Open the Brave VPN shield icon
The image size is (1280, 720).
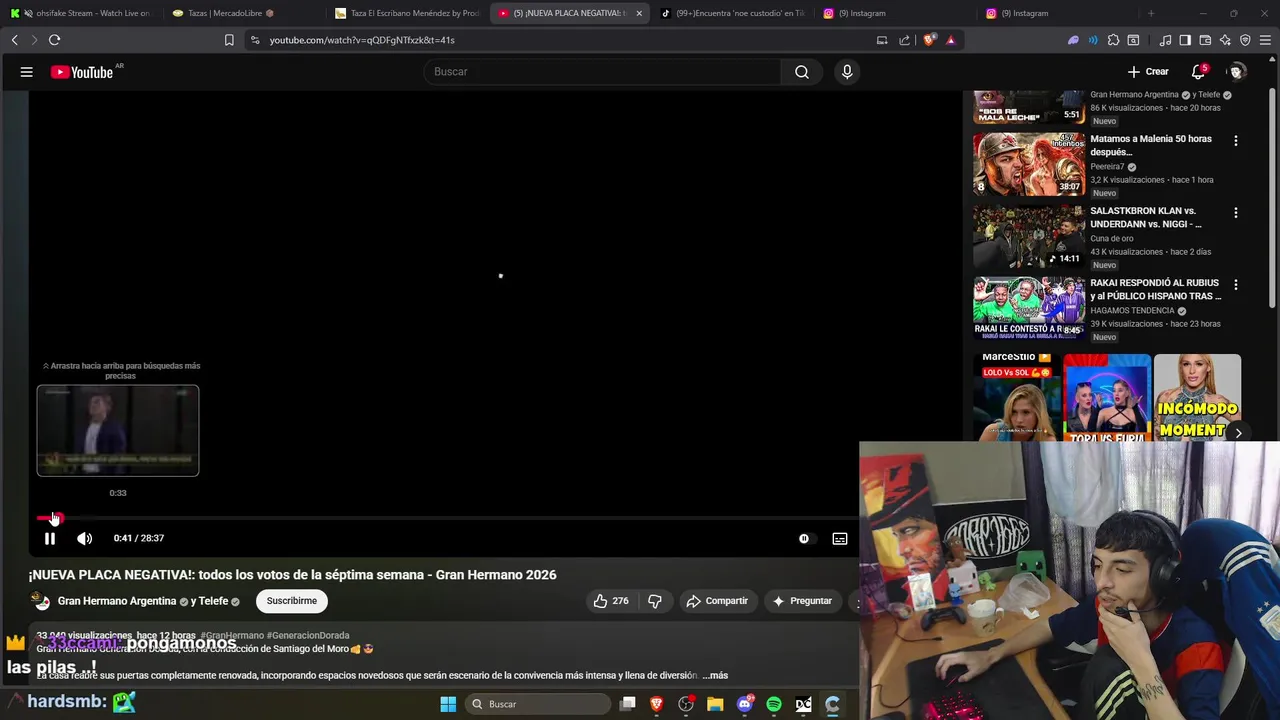point(1245,40)
